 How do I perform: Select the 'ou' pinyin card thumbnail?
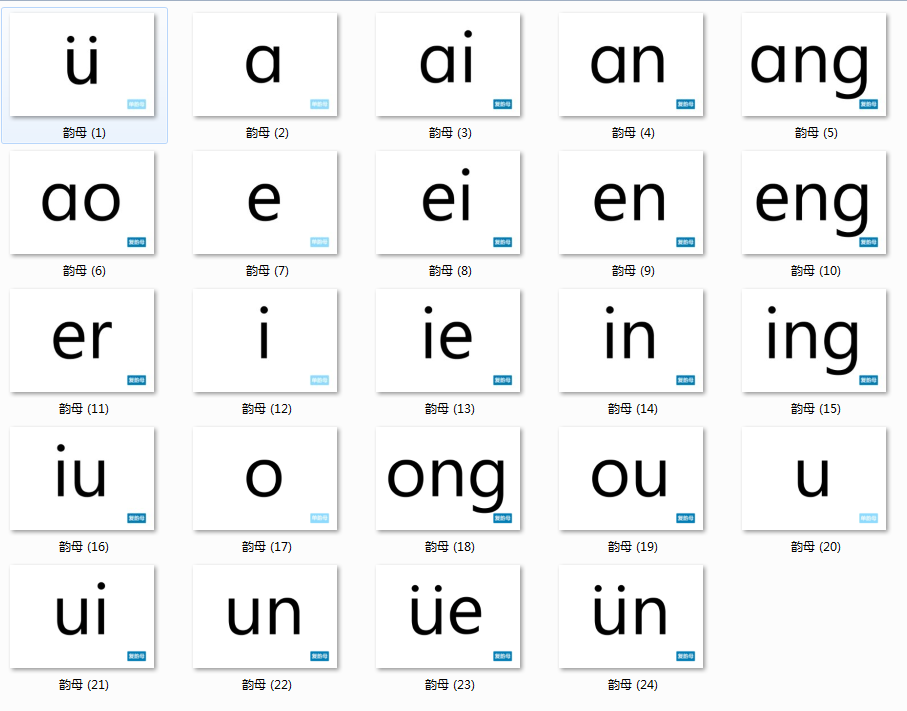[x=631, y=478]
